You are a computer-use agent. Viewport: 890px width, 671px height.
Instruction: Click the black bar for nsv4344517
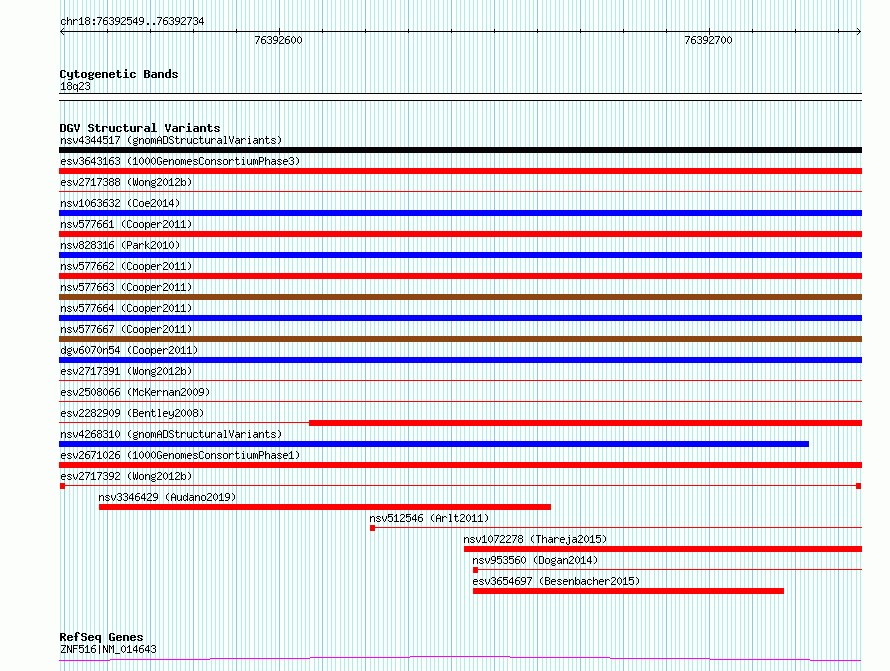(x=460, y=150)
